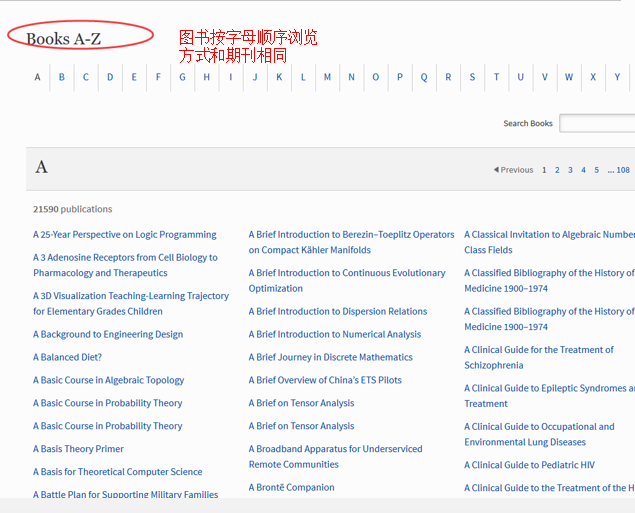Viewport: 635px width, 513px height.
Task: Open A 25-Year Perspective on Logic Programming
Action: (125, 235)
